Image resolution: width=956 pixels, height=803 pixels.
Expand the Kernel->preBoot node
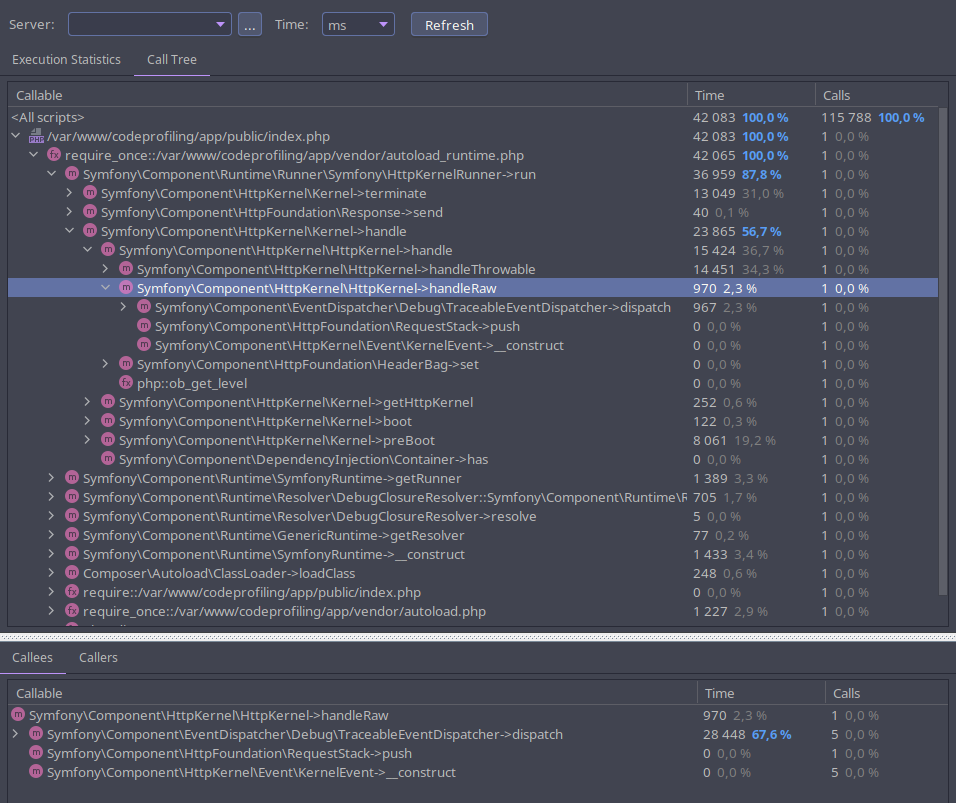(x=88, y=440)
